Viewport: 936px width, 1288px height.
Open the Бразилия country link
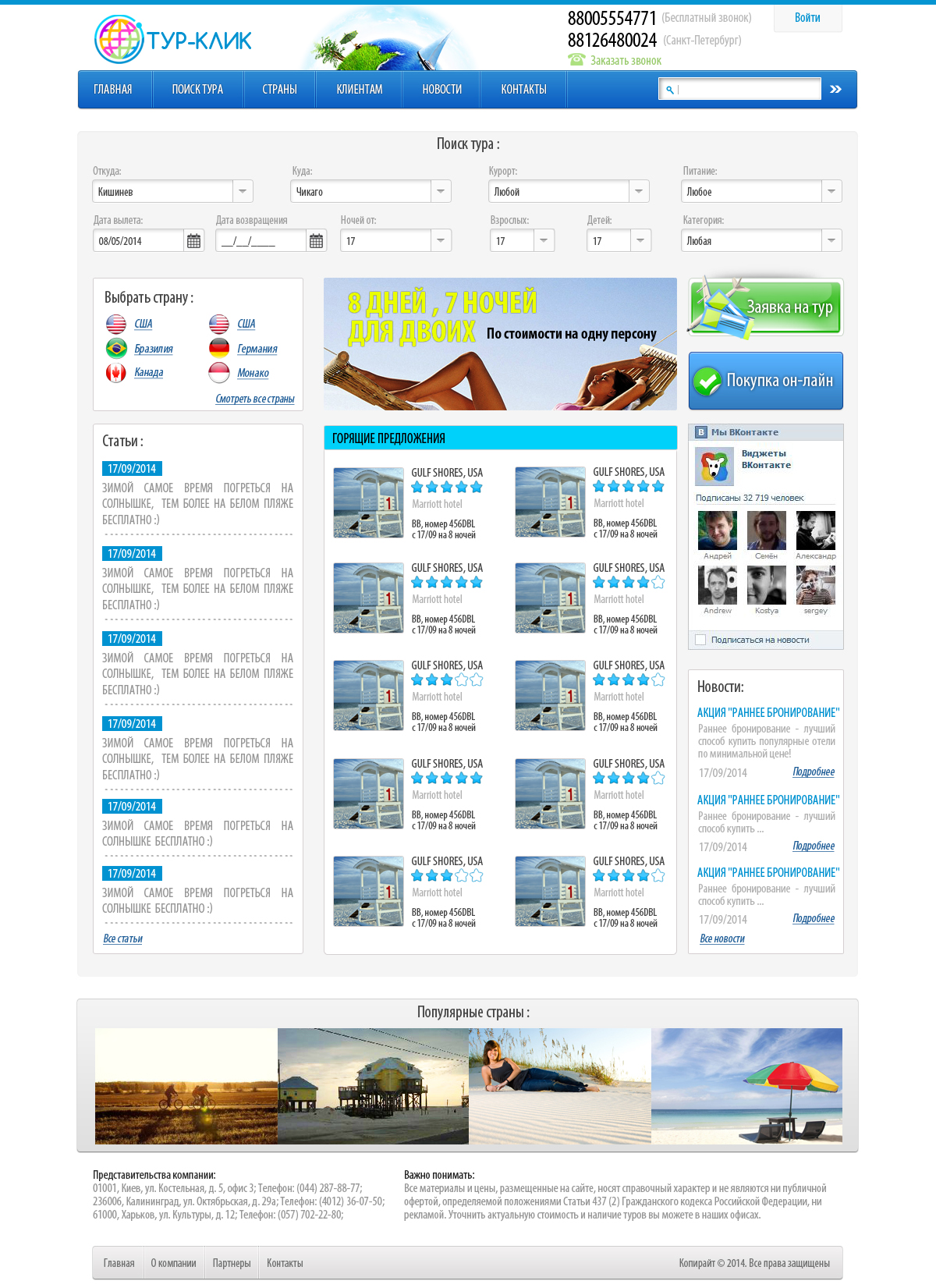coord(154,349)
